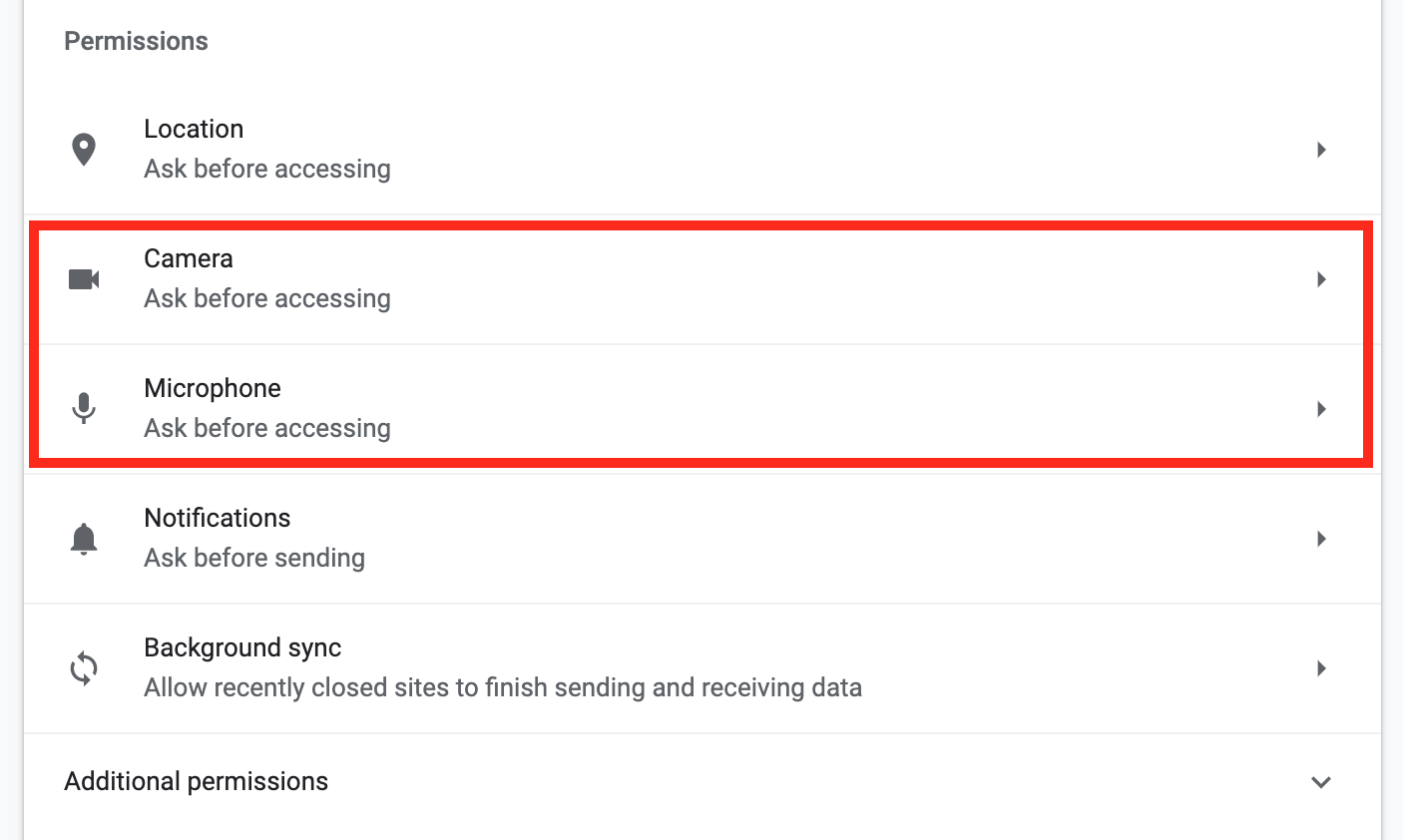The image size is (1403, 840).
Task: Open Background sync row arrow
Action: 1321,668
